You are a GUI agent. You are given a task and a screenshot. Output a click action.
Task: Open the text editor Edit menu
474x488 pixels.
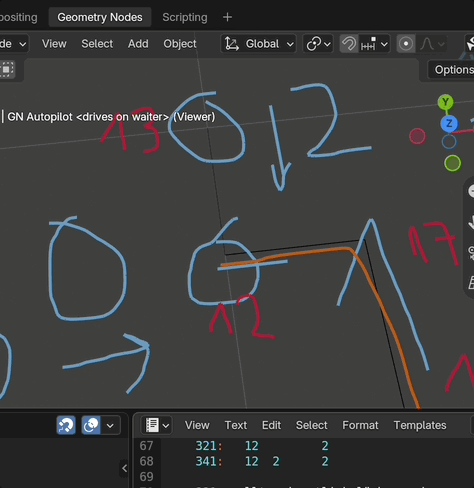click(271, 425)
